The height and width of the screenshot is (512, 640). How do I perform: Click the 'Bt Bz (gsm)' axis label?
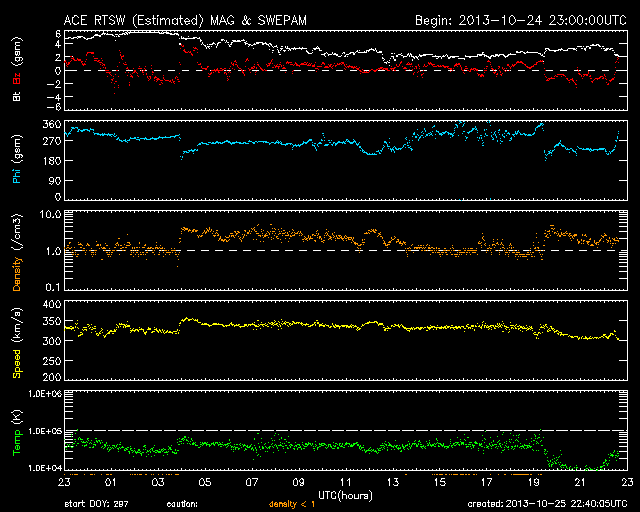pyautogui.click(x=17, y=69)
